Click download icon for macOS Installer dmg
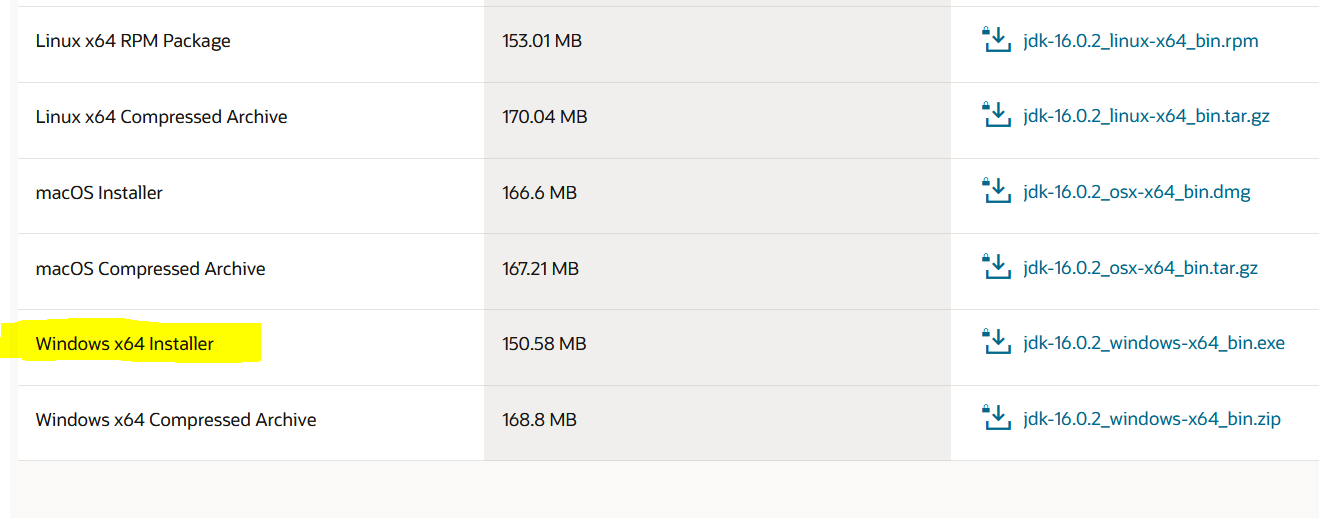This screenshot has height=518, width=1319. (x=997, y=192)
